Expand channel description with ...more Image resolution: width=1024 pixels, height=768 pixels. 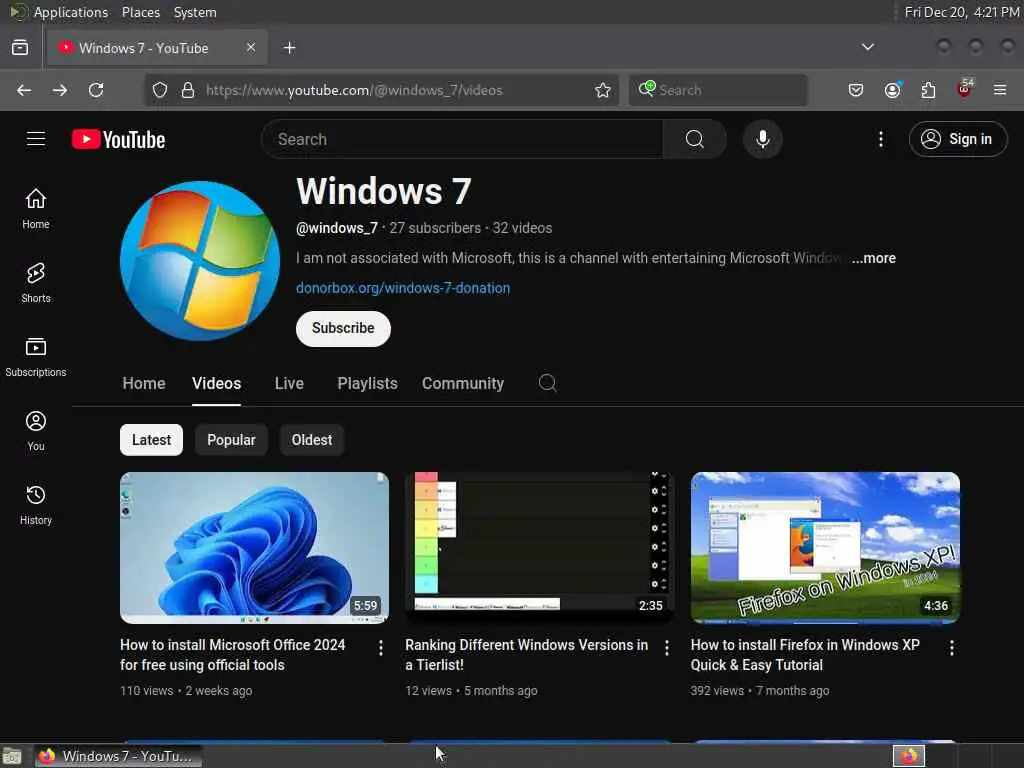pyautogui.click(x=873, y=258)
